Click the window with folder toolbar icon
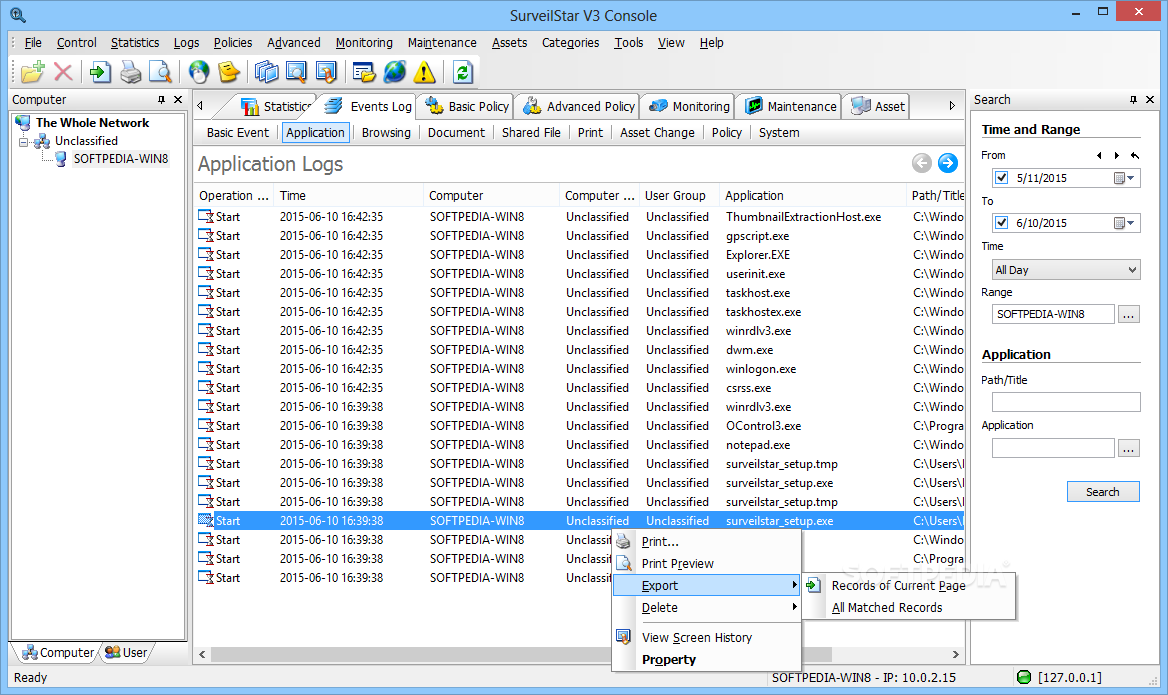The height and width of the screenshot is (695, 1168). tap(364, 72)
